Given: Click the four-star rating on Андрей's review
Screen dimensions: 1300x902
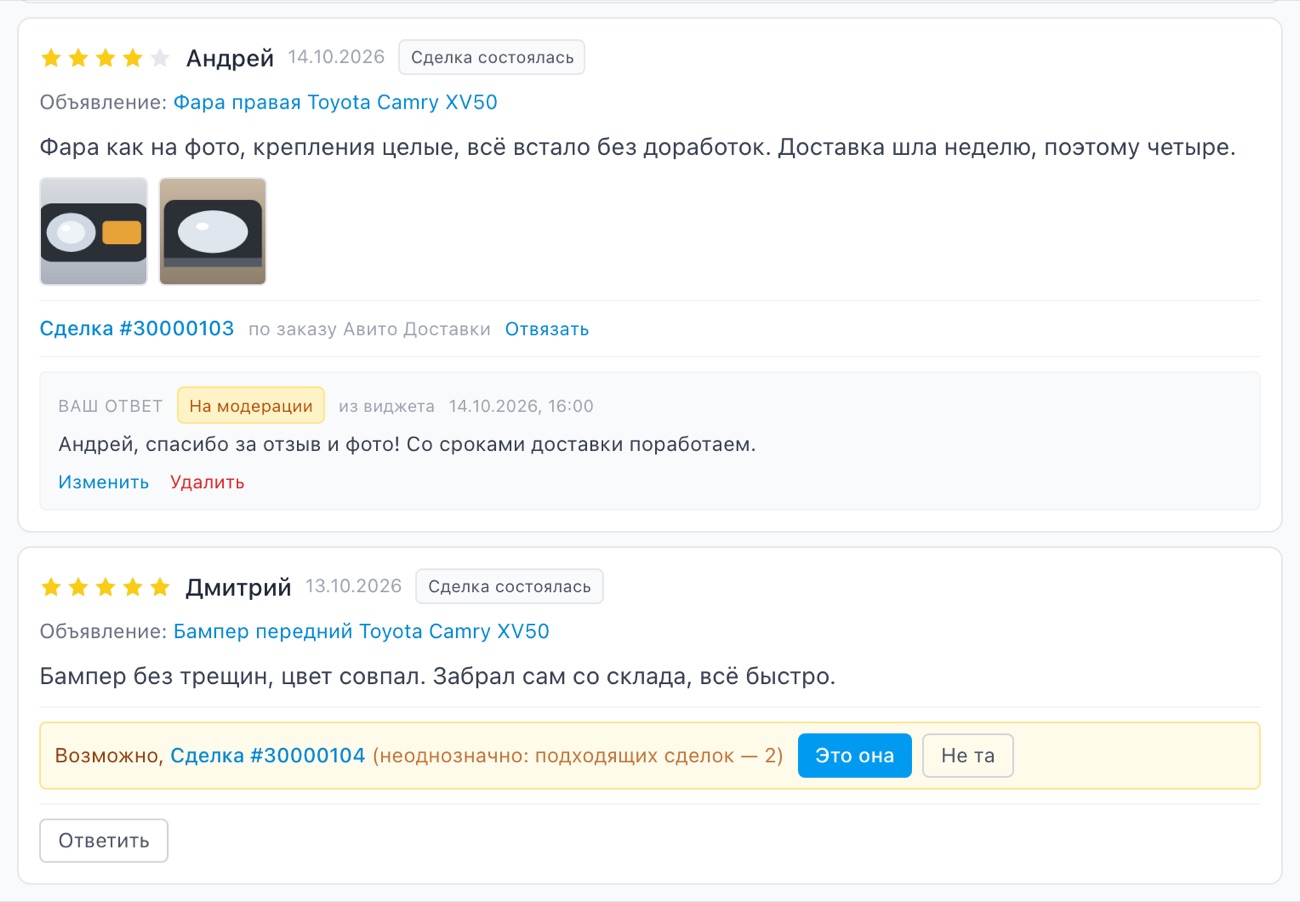Looking at the screenshot, I should click(105, 58).
